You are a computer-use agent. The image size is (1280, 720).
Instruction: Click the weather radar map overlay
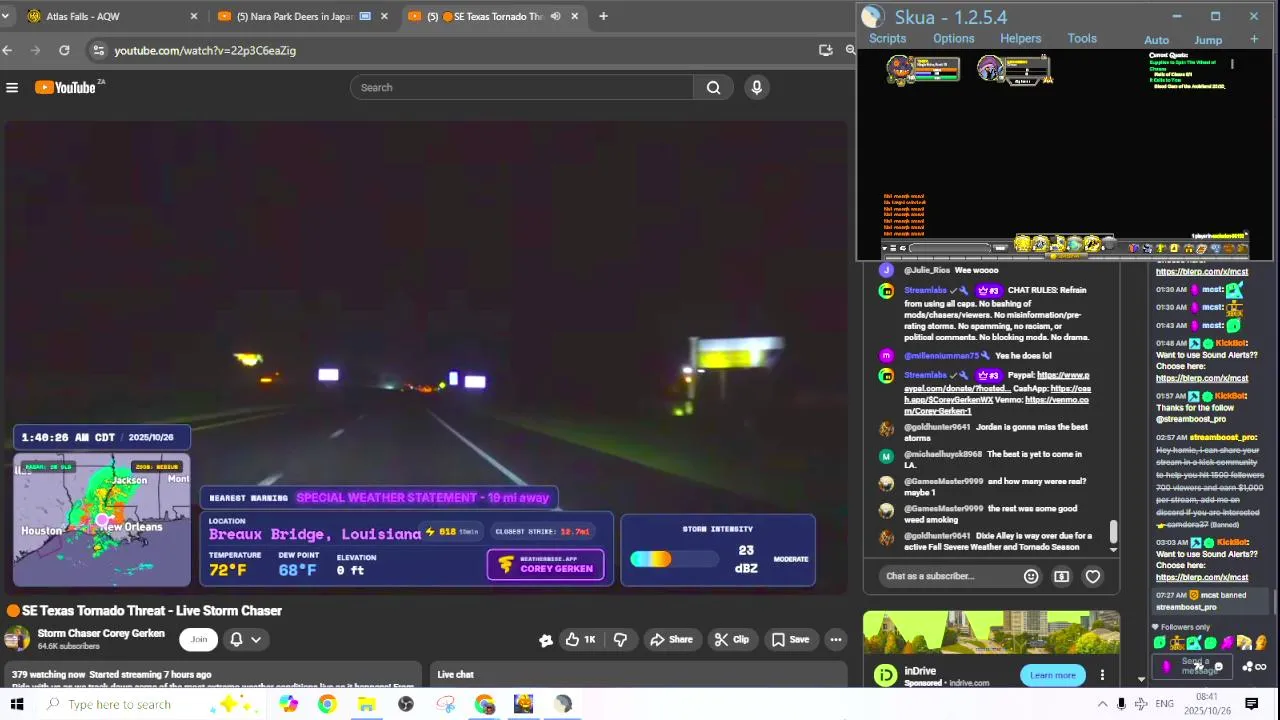tap(101, 518)
